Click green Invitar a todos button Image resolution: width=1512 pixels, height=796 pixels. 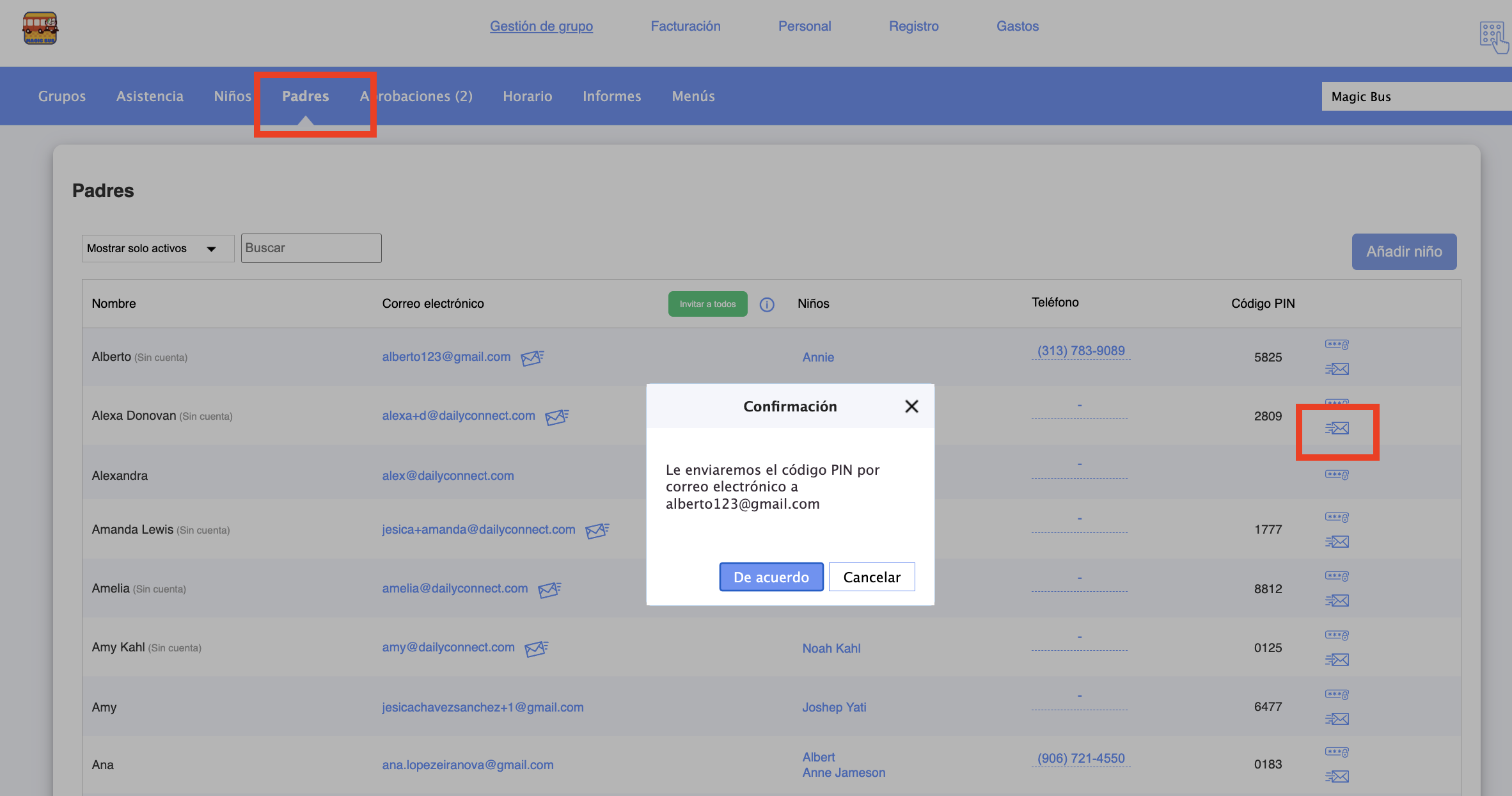tap(707, 304)
